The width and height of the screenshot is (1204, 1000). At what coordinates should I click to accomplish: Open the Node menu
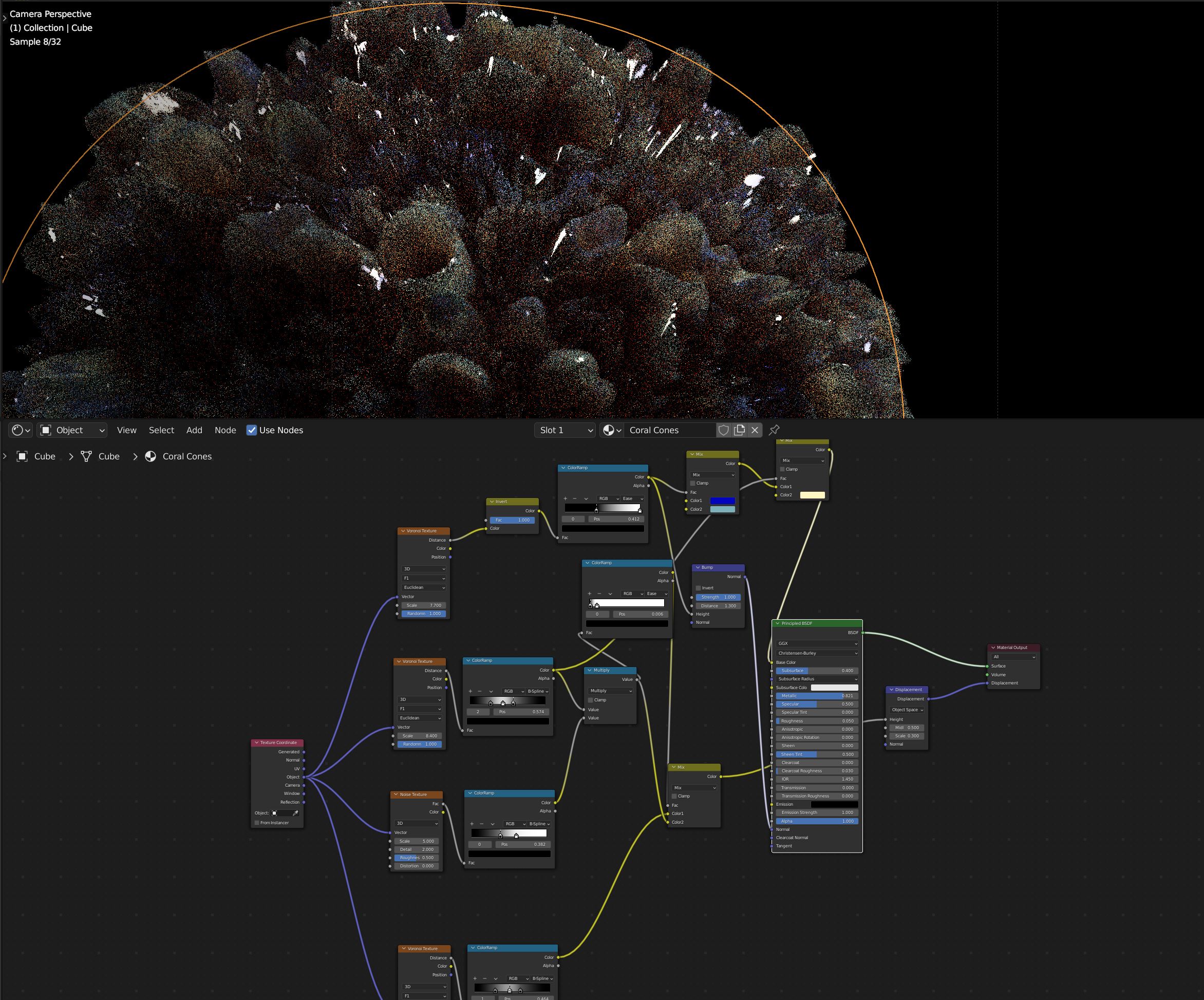tap(225, 430)
